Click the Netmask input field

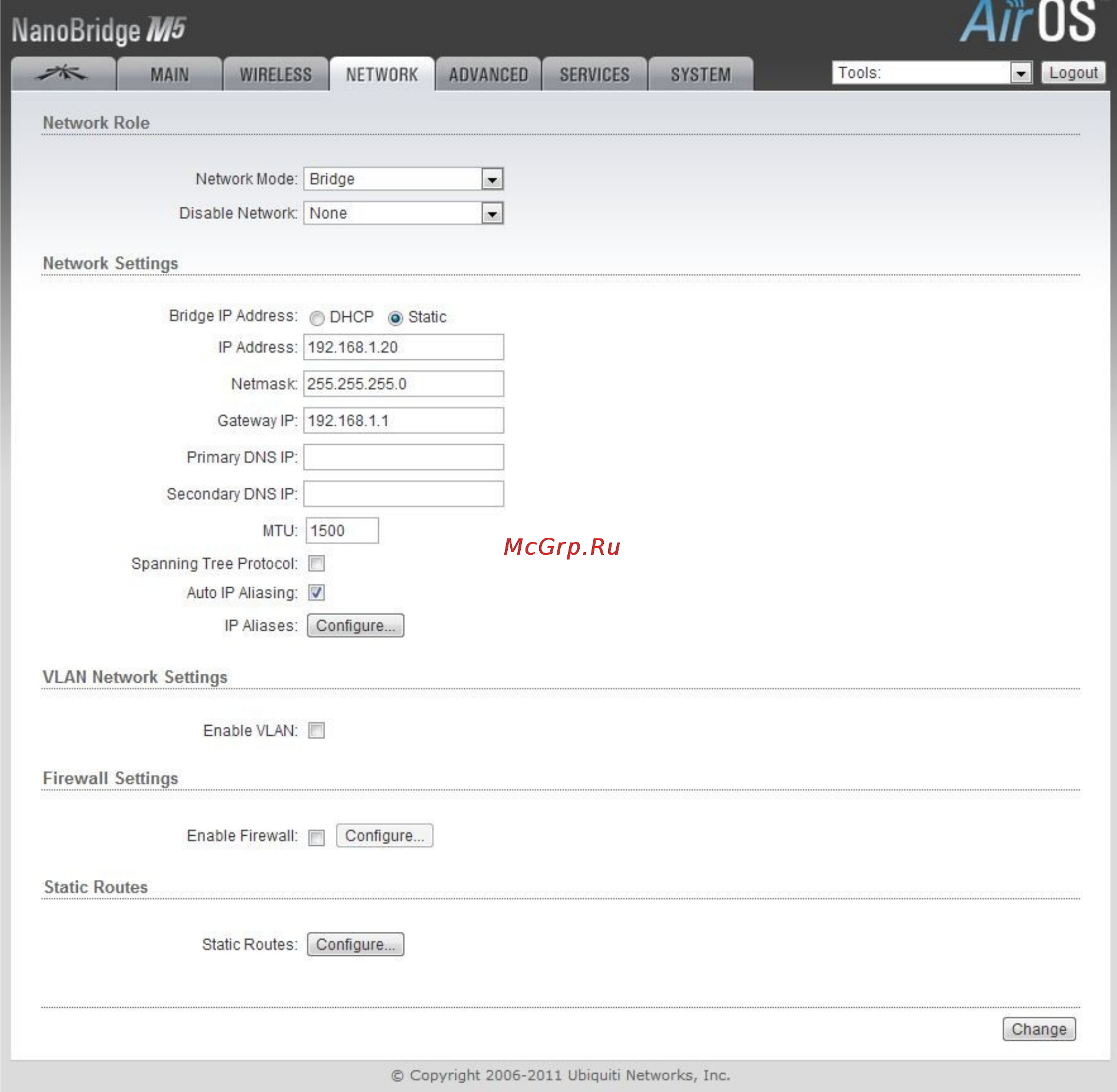(404, 383)
